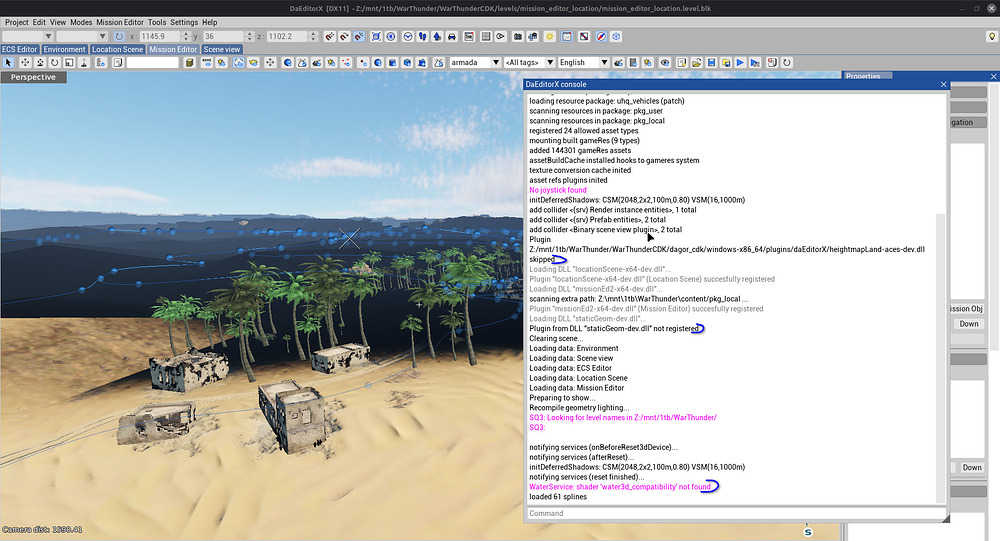Open the All tags dropdown
1000x541 pixels.
[x=529, y=63]
